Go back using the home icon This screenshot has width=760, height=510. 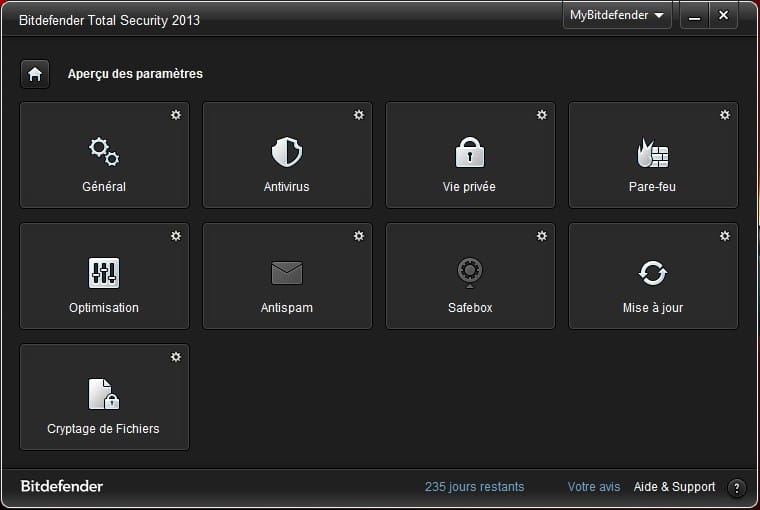pyautogui.click(x=35, y=74)
